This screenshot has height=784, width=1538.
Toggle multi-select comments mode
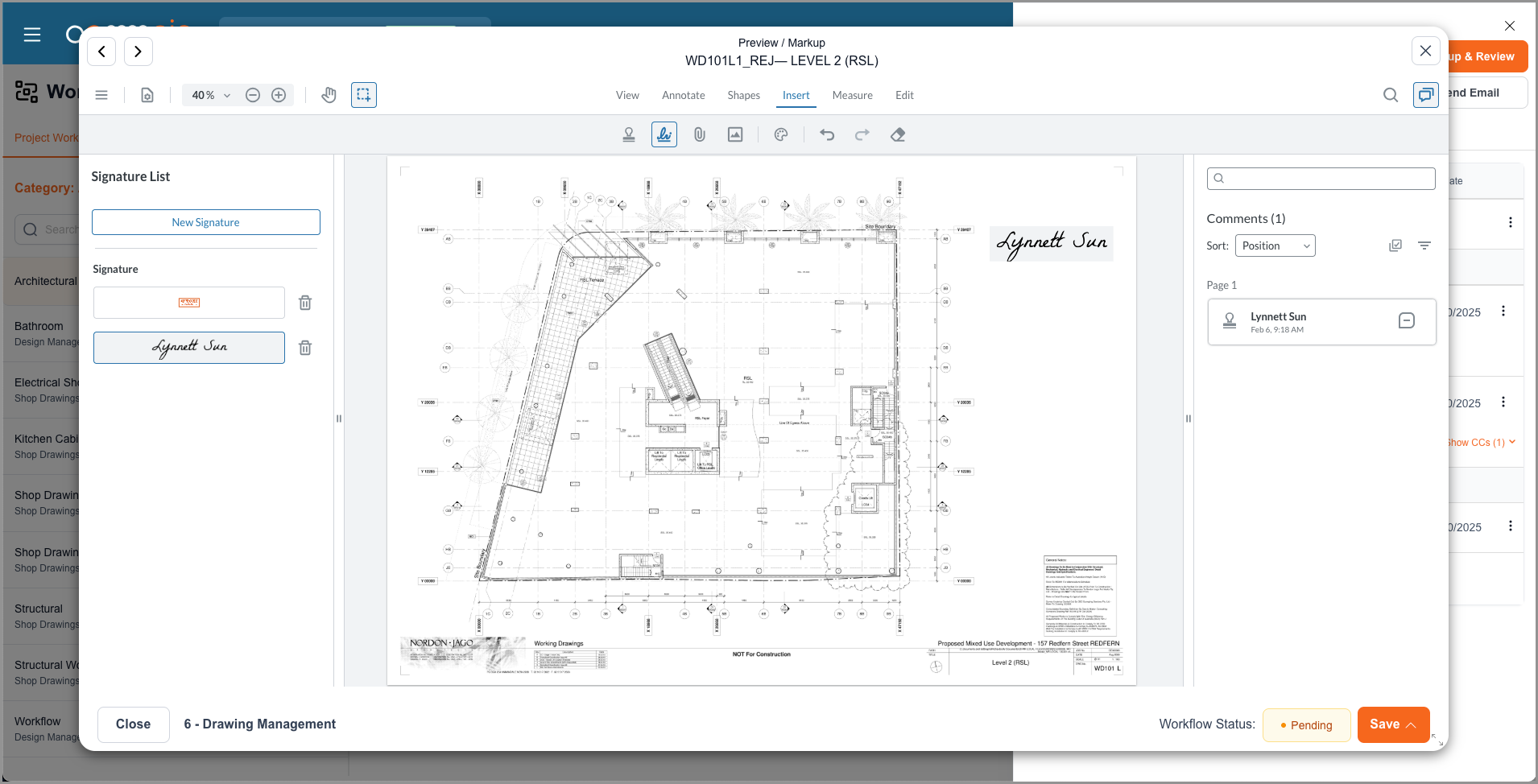pyautogui.click(x=1395, y=246)
